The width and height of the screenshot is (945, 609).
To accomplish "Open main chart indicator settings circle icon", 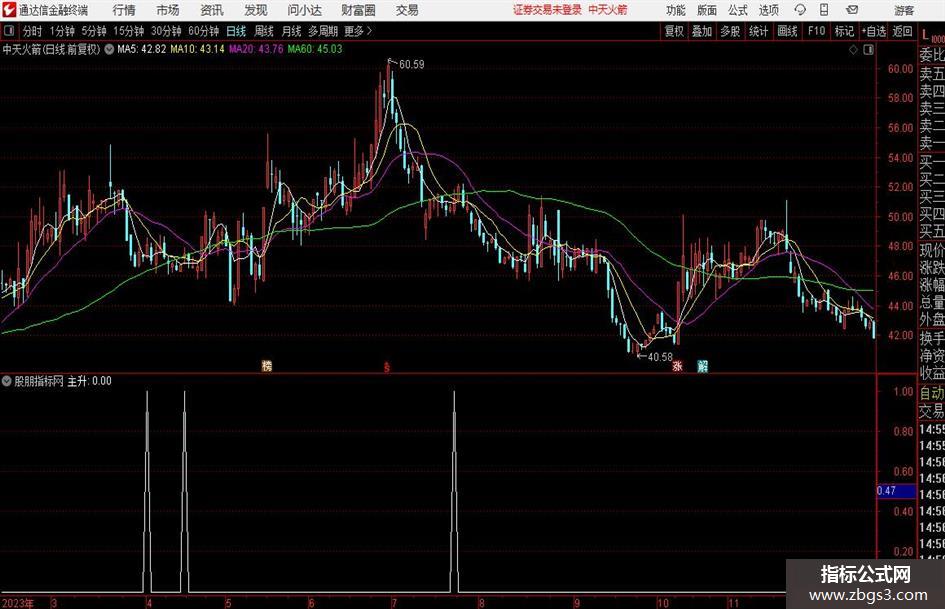I will pyautogui.click(x=109, y=49).
